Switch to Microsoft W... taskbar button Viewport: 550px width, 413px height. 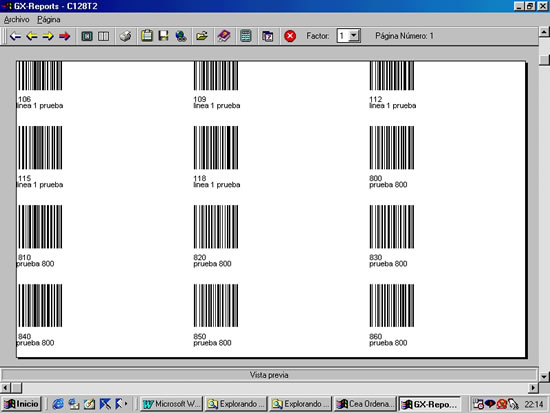172,404
